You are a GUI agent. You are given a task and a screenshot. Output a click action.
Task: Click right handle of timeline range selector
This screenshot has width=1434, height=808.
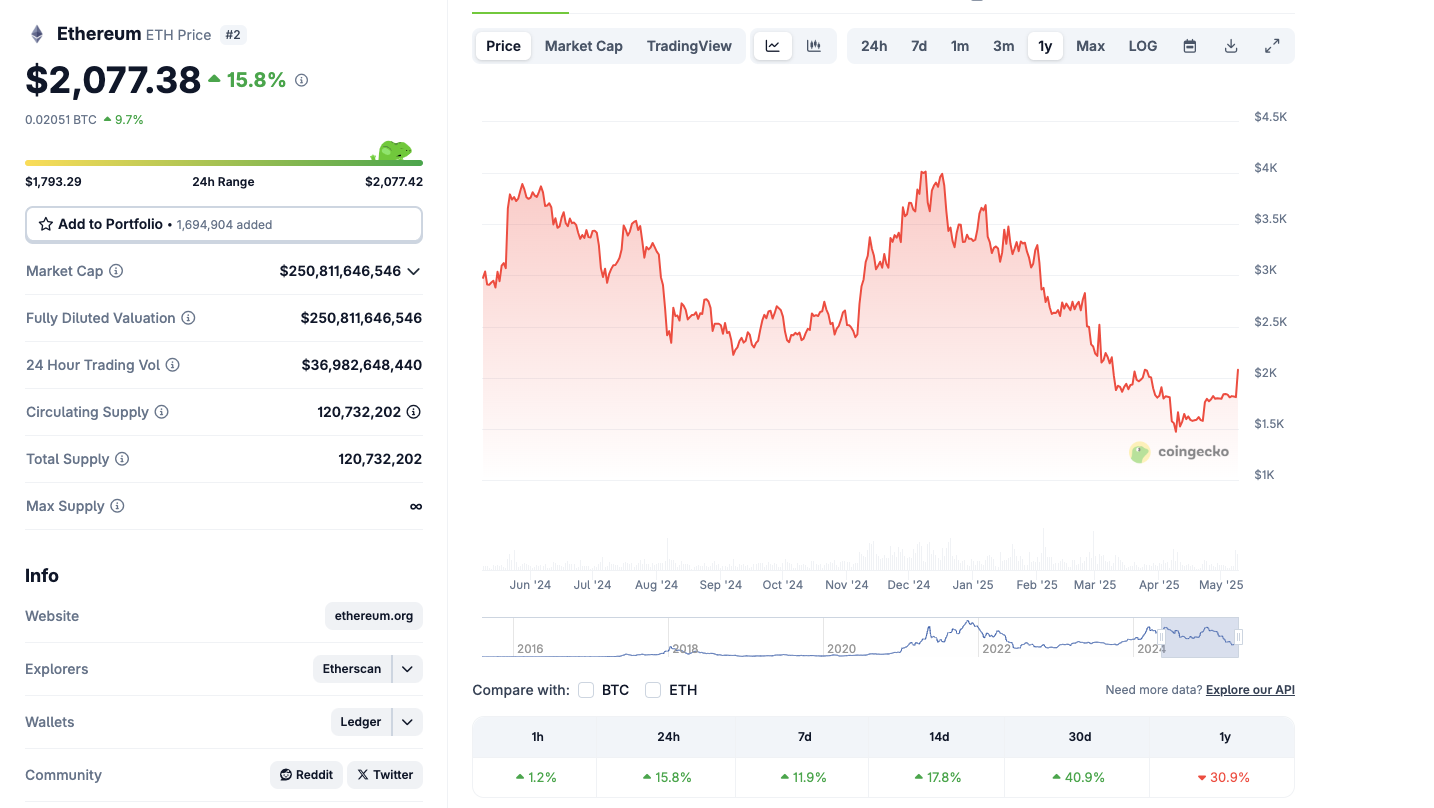point(1238,637)
